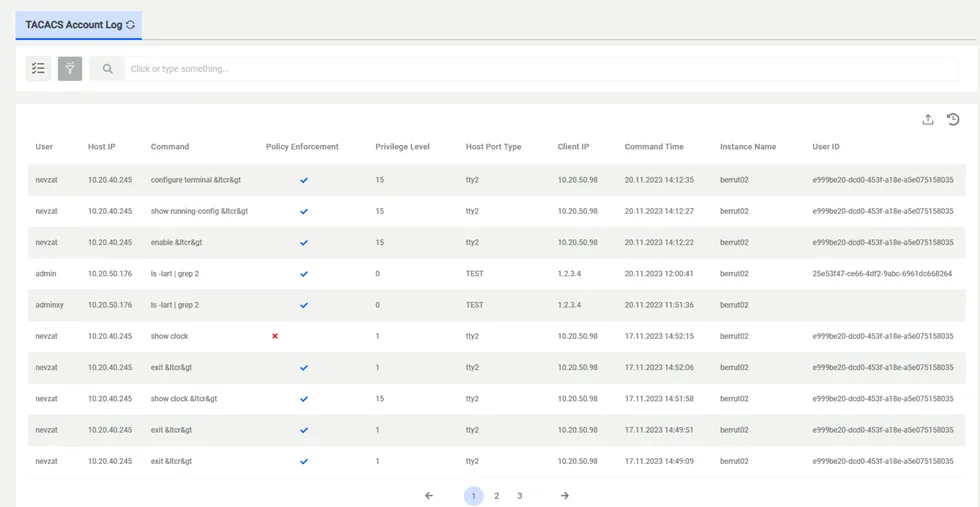Select the 'configure terminal &ltcr&gt' command cell
This screenshot has height=507, width=980.
(196, 180)
